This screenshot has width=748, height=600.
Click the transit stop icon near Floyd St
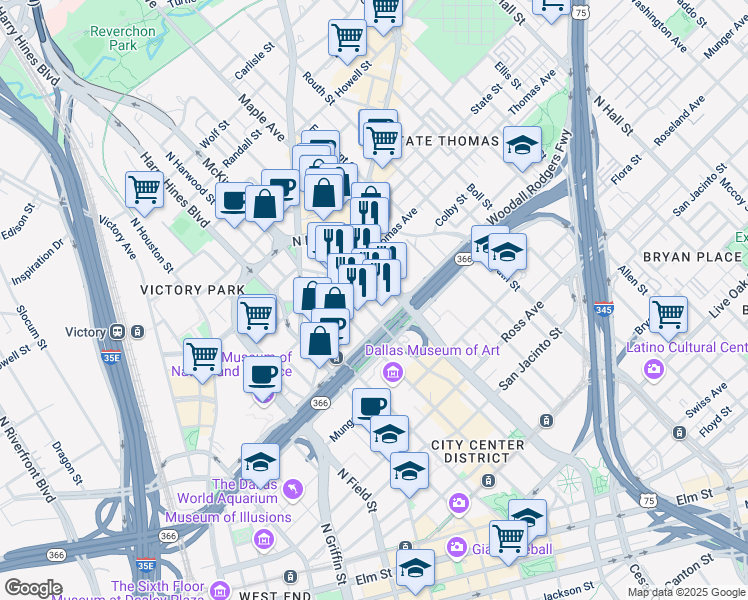tap(679, 433)
